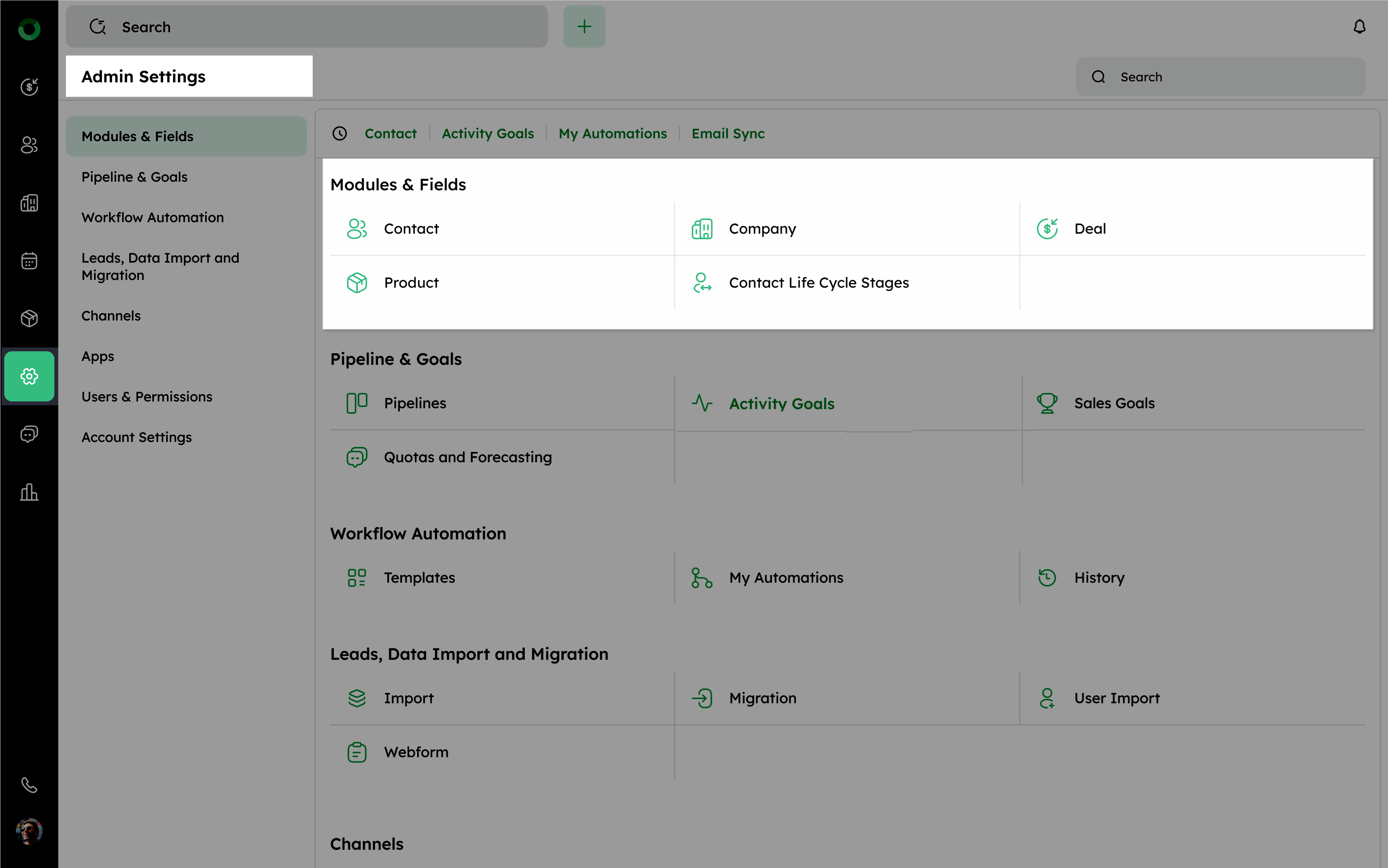
Task: Open My Automations recent link
Action: point(613,134)
